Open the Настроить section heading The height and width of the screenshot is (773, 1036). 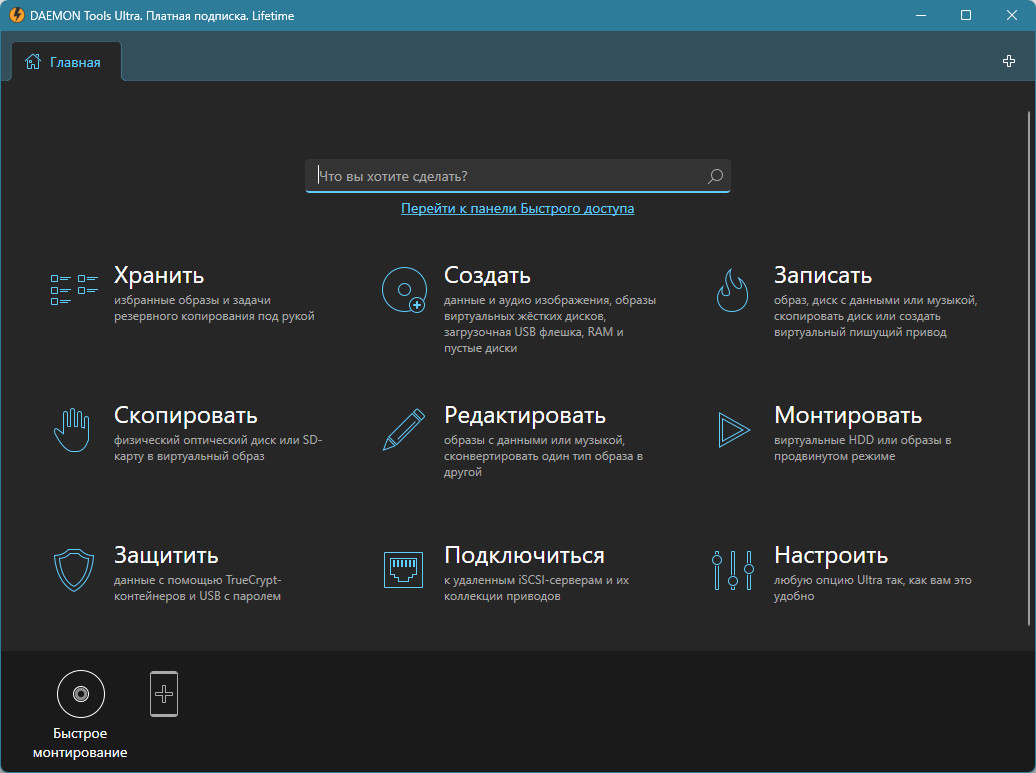coord(831,555)
